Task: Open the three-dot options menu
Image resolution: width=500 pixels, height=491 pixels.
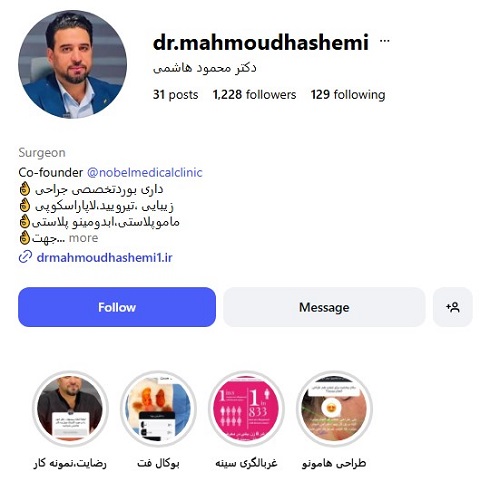Action: click(385, 41)
